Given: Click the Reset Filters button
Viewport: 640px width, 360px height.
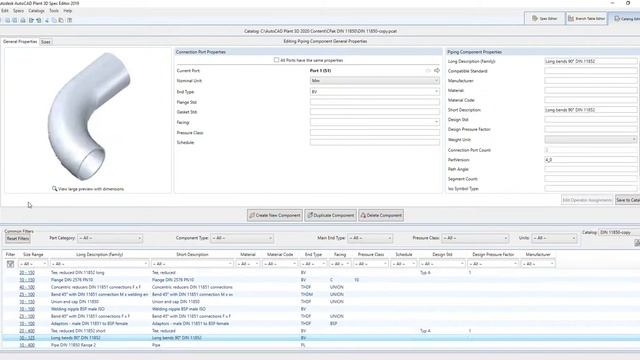Looking at the screenshot, I should (x=18, y=238).
